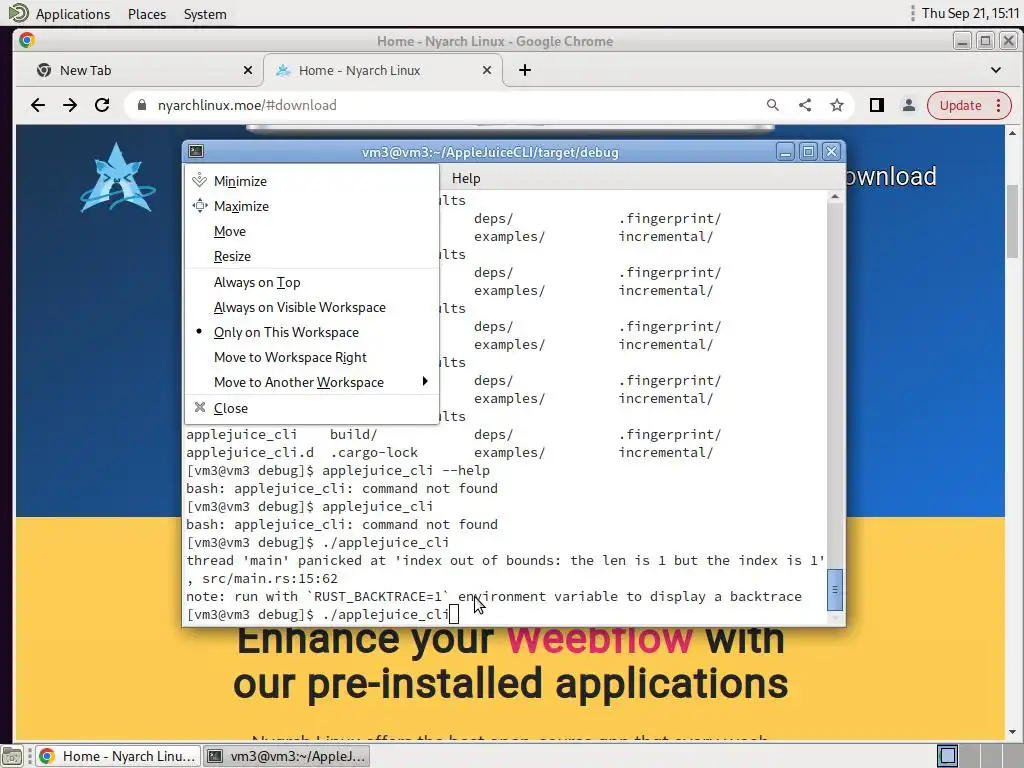Select Always on Visible Workspace
The width and height of the screenshot is (1024, 768).
click(x=312, y=307)
